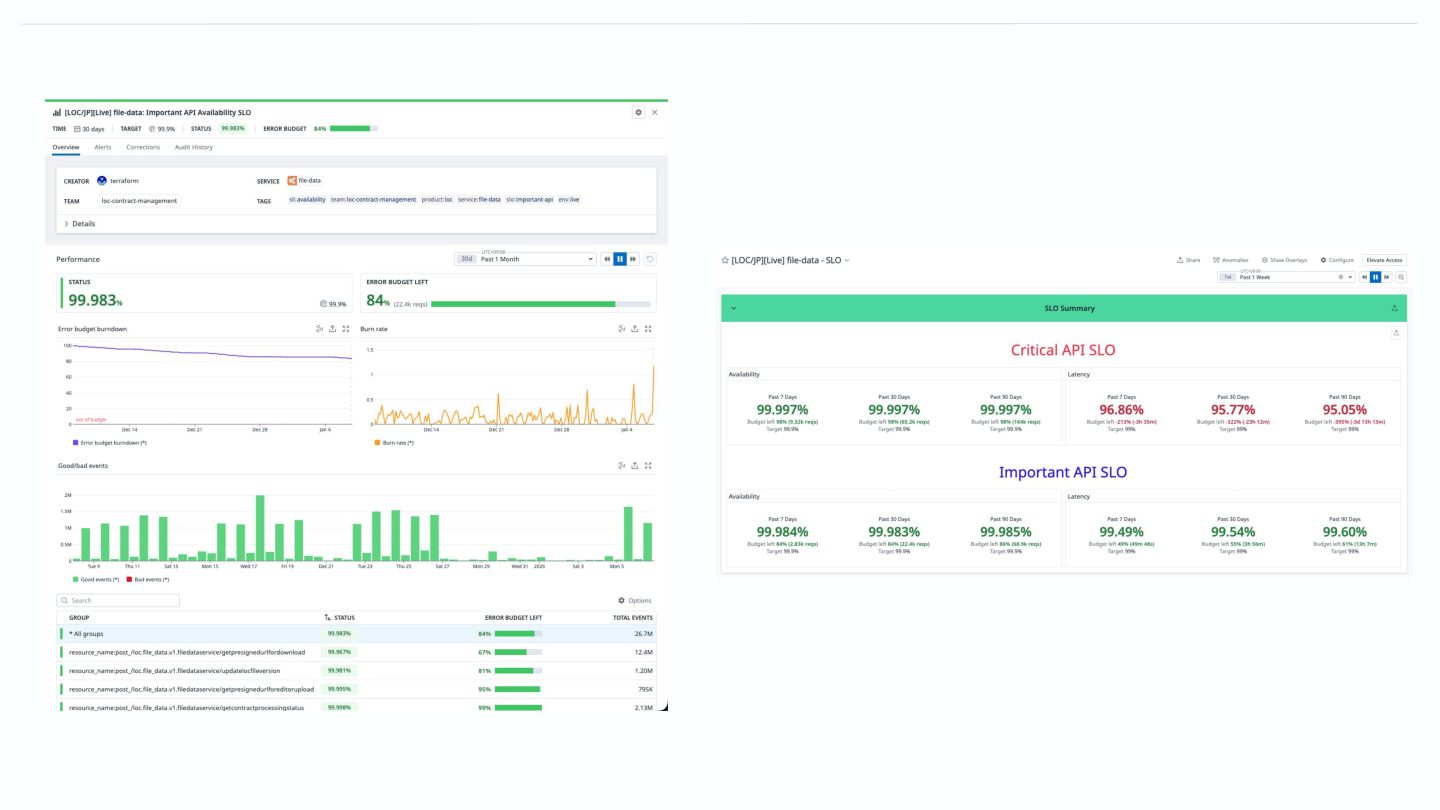Open the Audit History tab
Image resolution: width=1440 pixels, height=810 pixels.
click(x=193, y=147)
